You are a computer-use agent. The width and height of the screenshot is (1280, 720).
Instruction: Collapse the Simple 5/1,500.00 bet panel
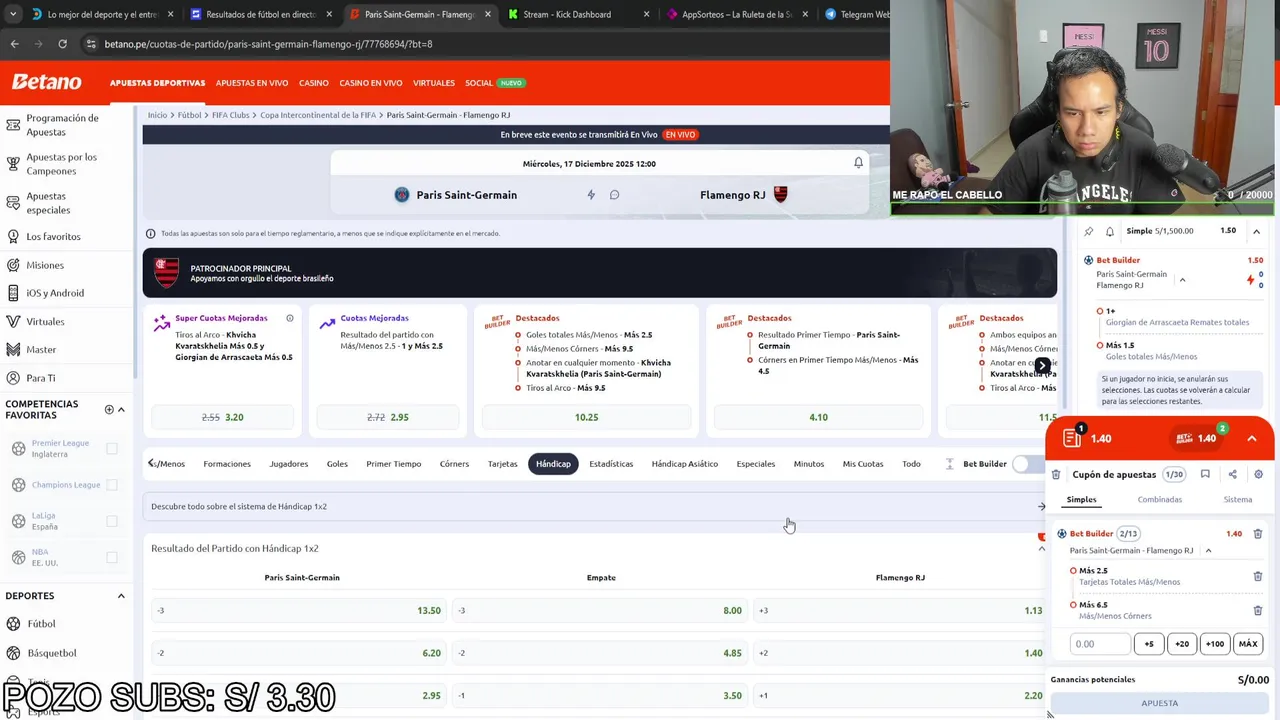pyautogui.click(x=1256, y=231)
